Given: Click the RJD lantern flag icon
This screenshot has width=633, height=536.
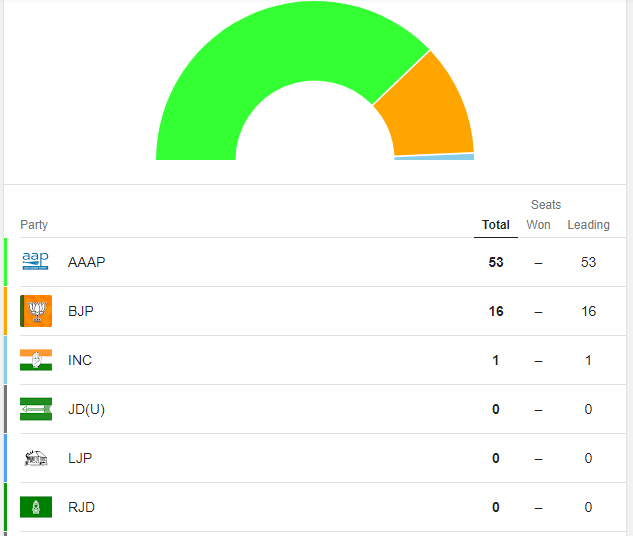Looking at the screenshot, I should [x=35, y=507].
